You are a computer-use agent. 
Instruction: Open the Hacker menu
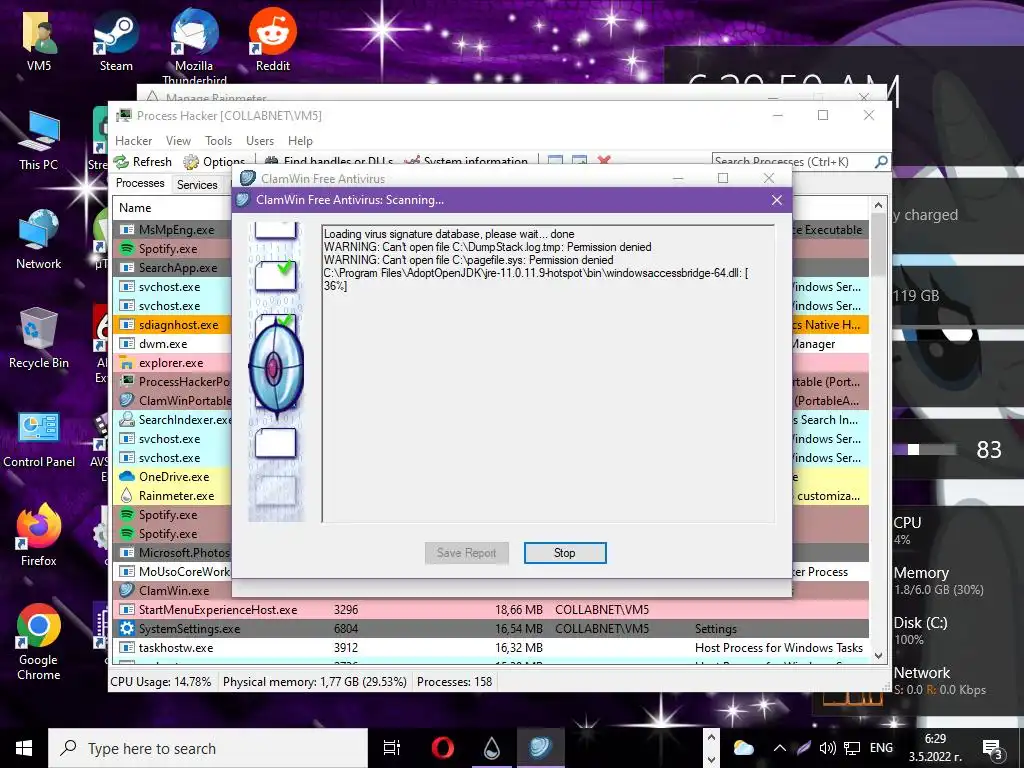click(133, 140)
